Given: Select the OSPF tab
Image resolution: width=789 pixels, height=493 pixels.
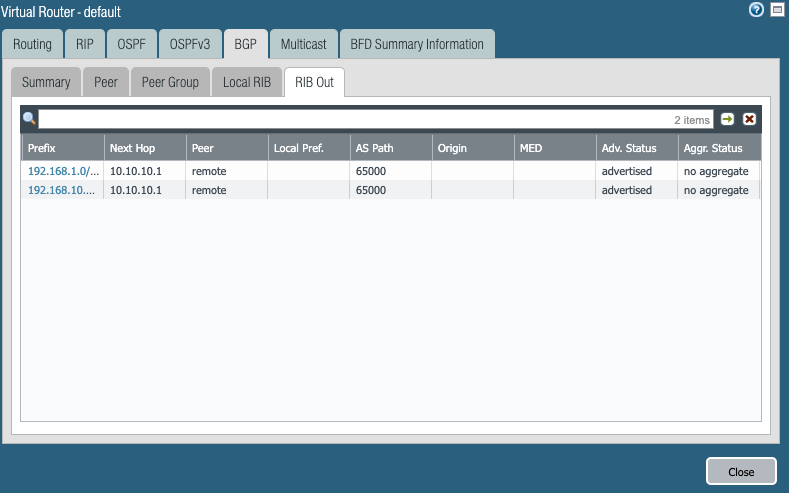Looking at the screenshot, I should [x=130, y=44].
